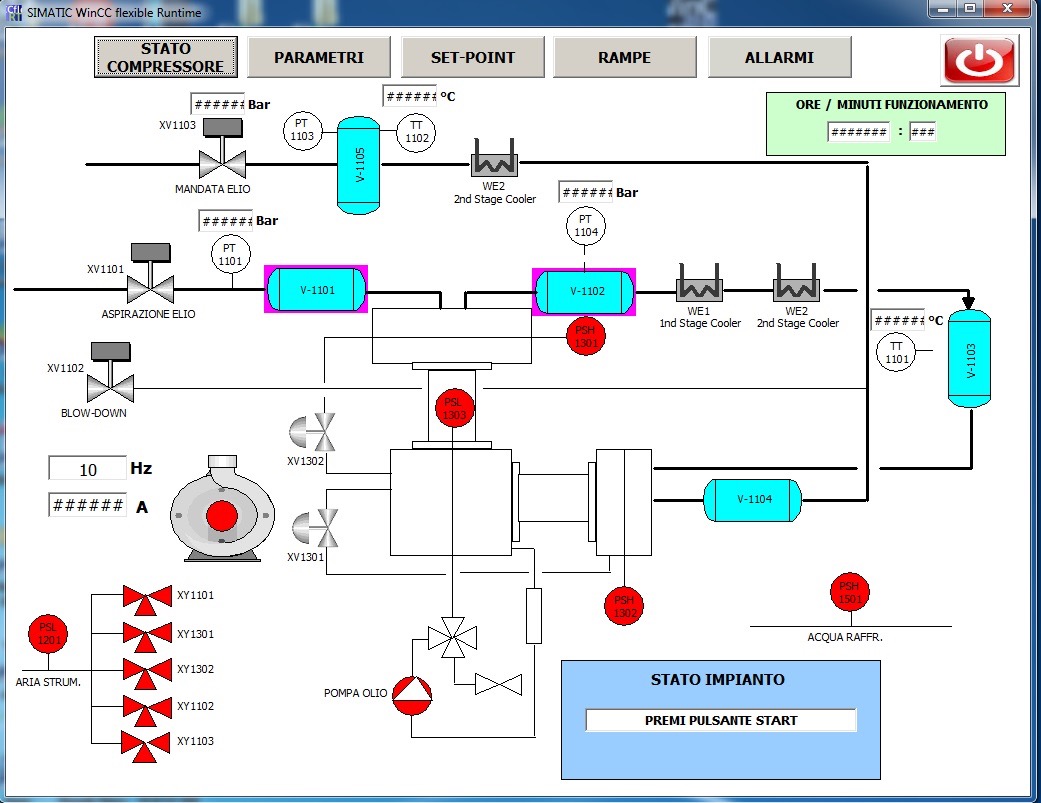Click the motor current field in A
1041x803 pixels.
click(88, 505)
